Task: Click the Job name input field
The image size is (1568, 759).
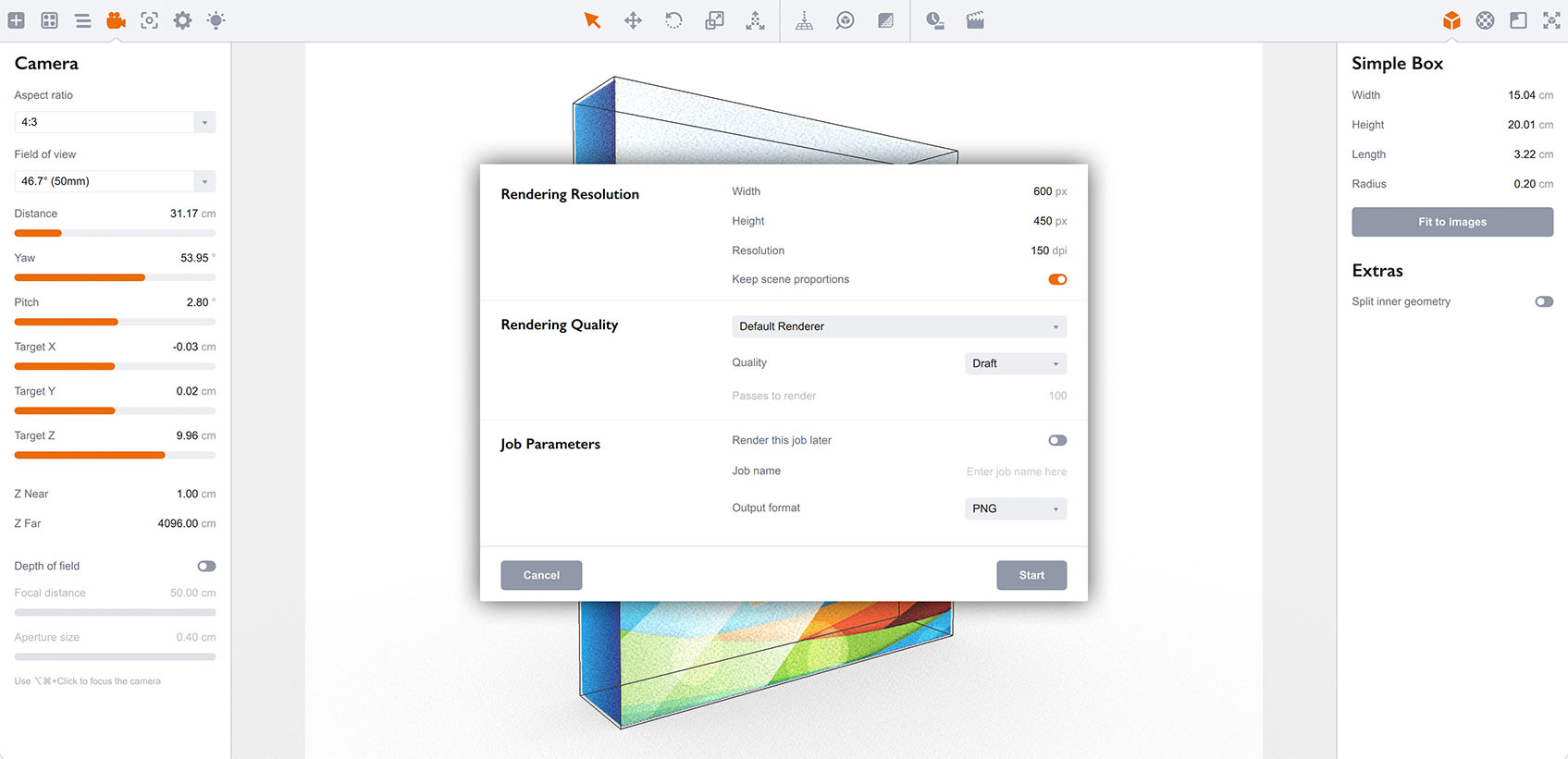Action: tap(1016, 471)
